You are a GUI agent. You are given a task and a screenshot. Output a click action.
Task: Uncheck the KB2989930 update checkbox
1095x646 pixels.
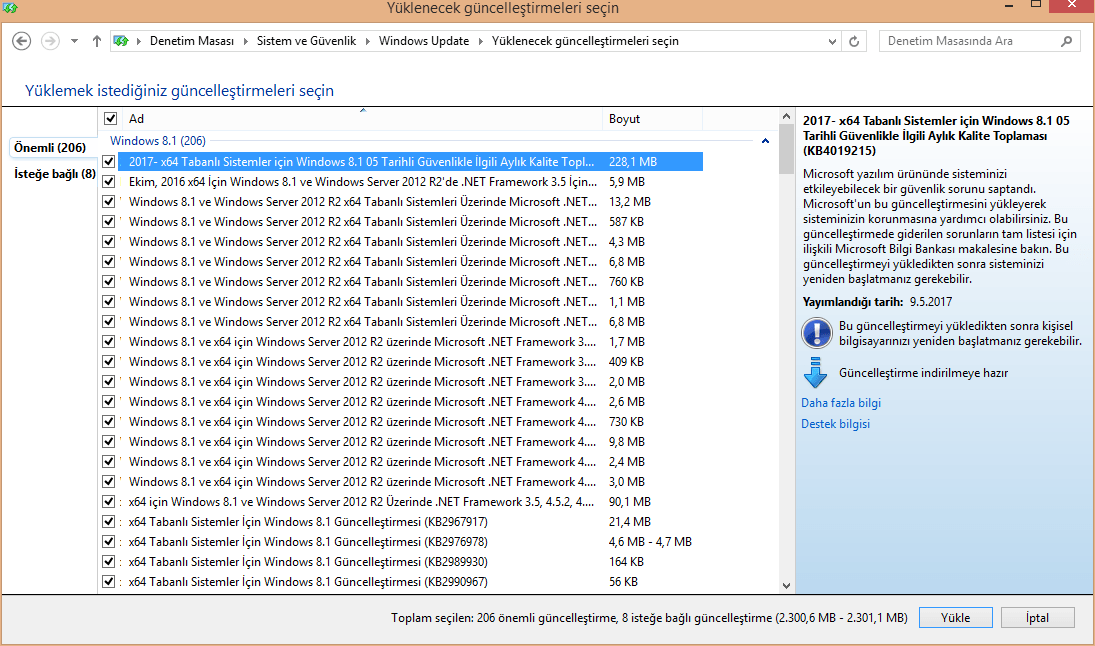tap(108, 561)
